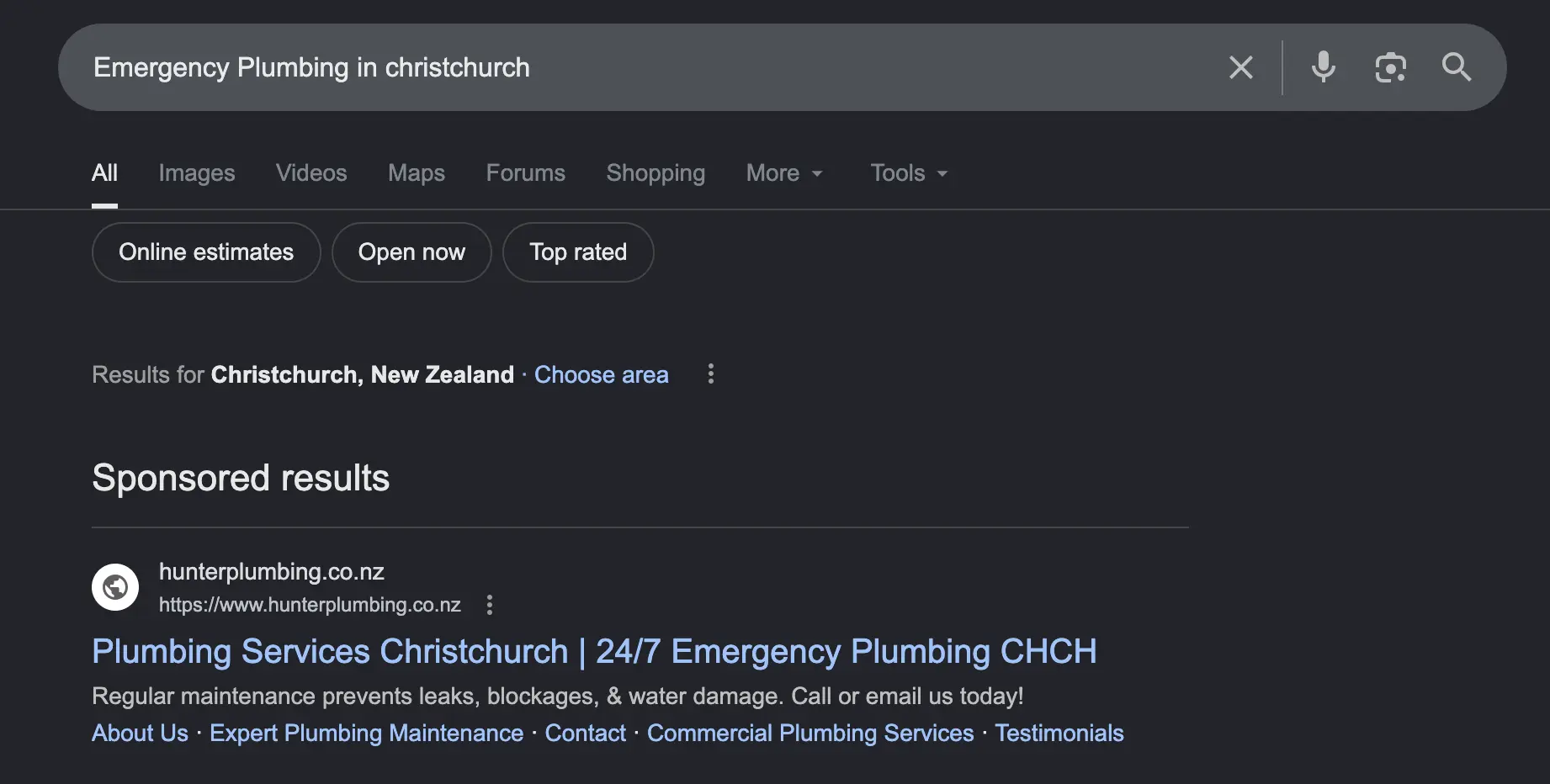Open Google Lens image search icon

click(x=1391, y=67)
